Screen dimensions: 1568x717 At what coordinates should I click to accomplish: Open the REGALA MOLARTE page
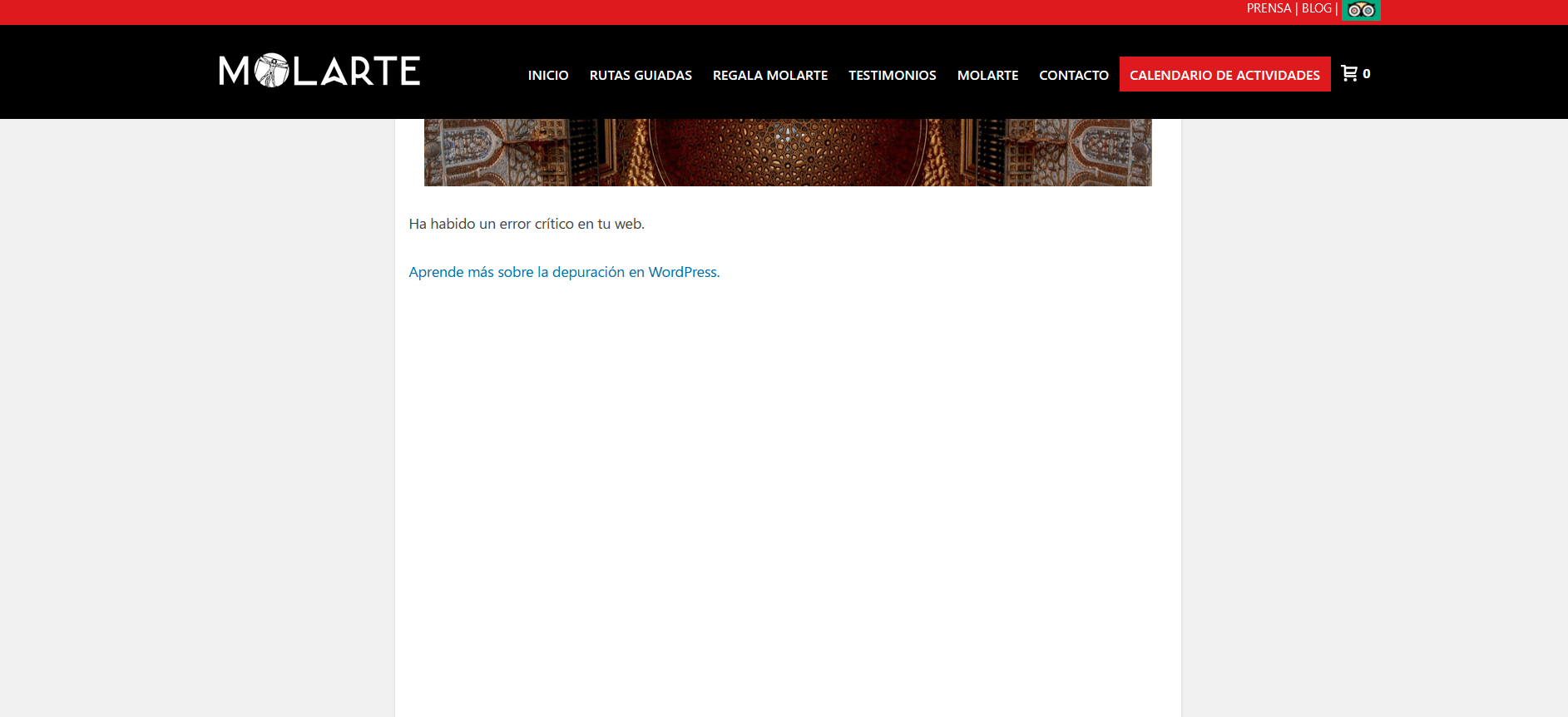770,75
